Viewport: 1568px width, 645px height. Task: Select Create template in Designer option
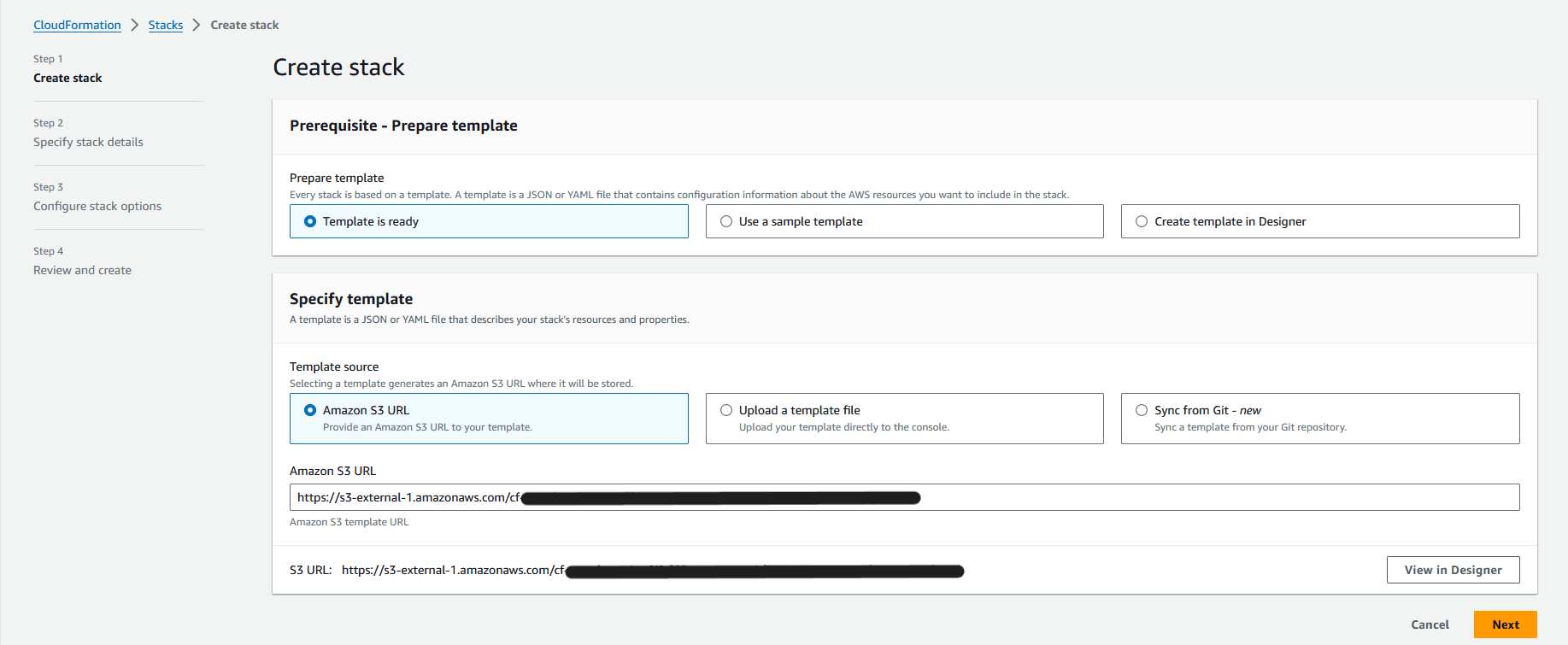click(1320, 221)
